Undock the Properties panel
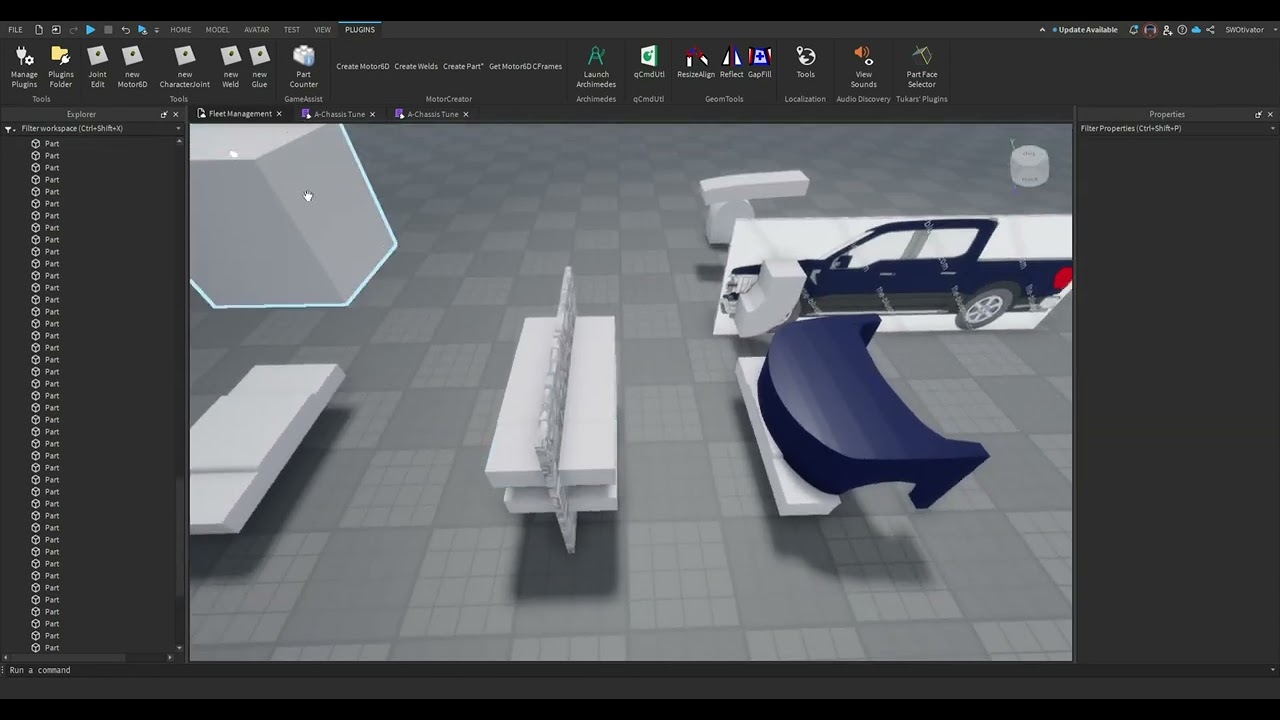Viewport: 1280px width, 720px height. 1258,115
